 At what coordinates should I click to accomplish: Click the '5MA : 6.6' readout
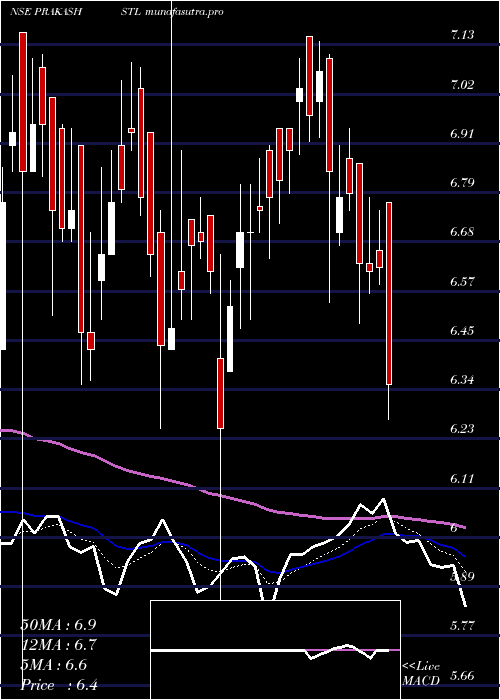[54, 665]
